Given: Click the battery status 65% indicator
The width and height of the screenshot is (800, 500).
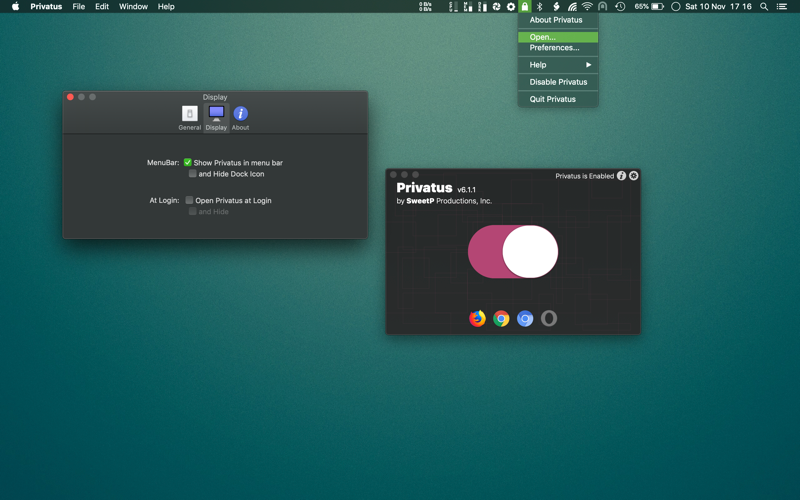Looking at the screenshot, I should click(x=649, y=7).
